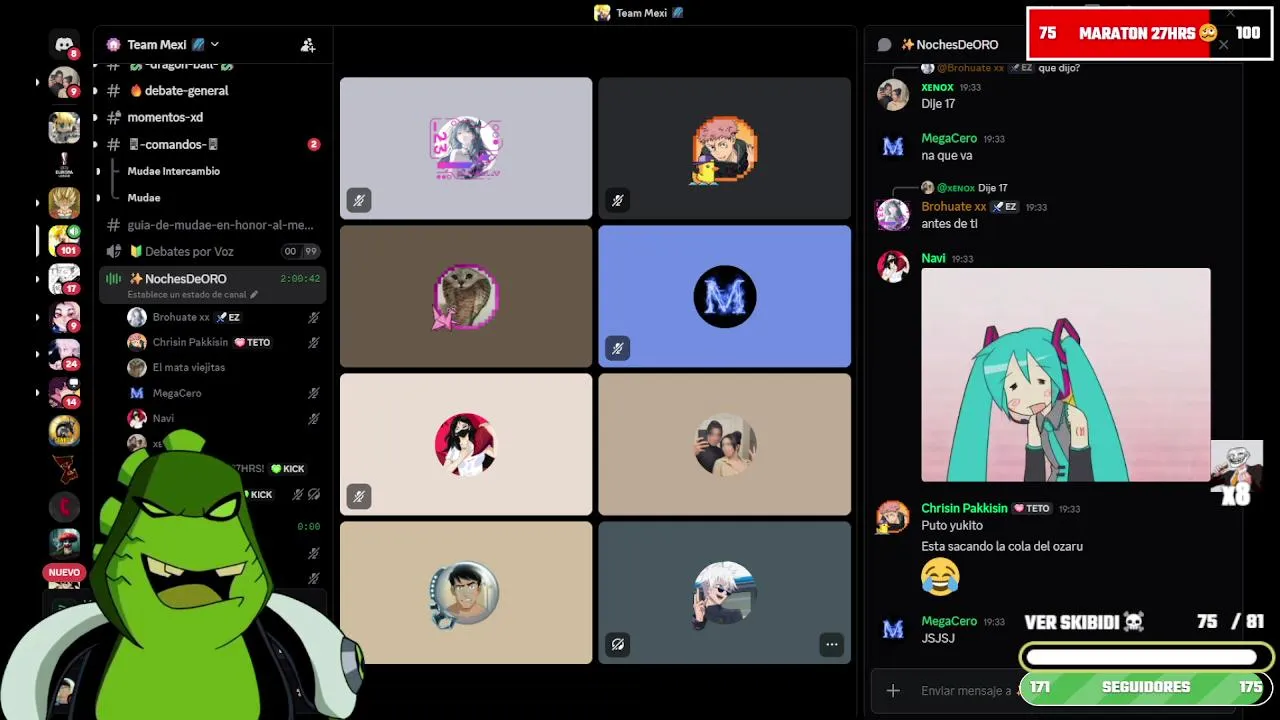Click the '00 99' user limit badge

coord(300,251)
